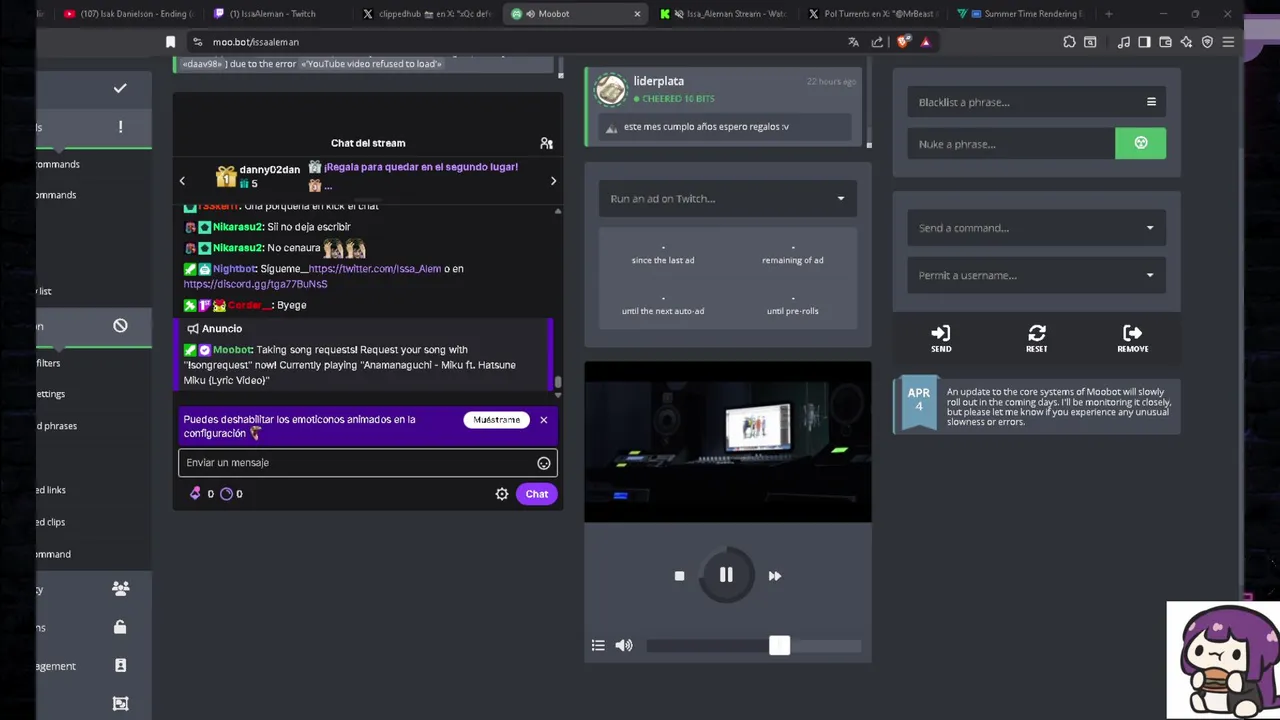Open the twitter.com/Issa_Alem link
The height and width of the screenshot is (720, 1280).
(374, 269)
